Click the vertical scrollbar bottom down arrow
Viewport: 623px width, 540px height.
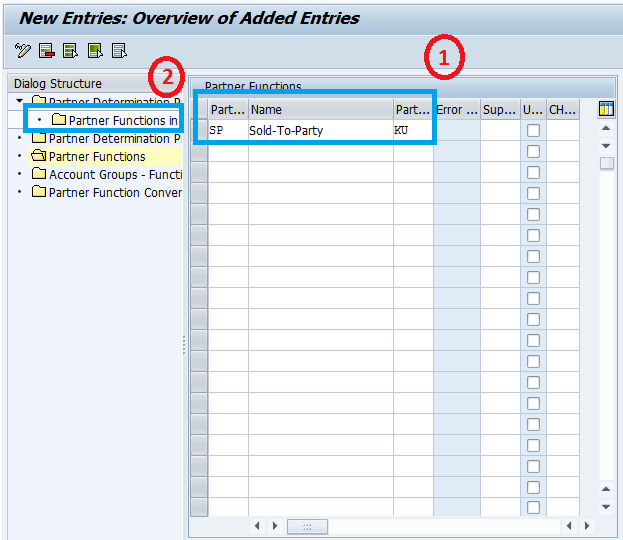pos(605,507)
